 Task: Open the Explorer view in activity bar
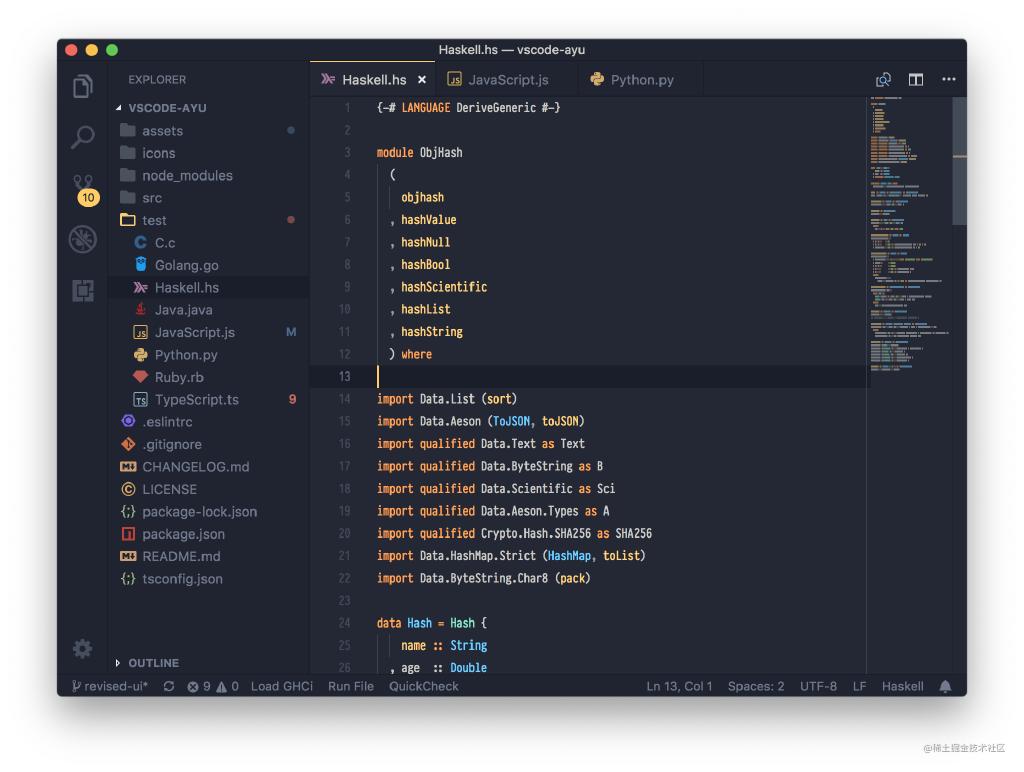click(83, 87)
